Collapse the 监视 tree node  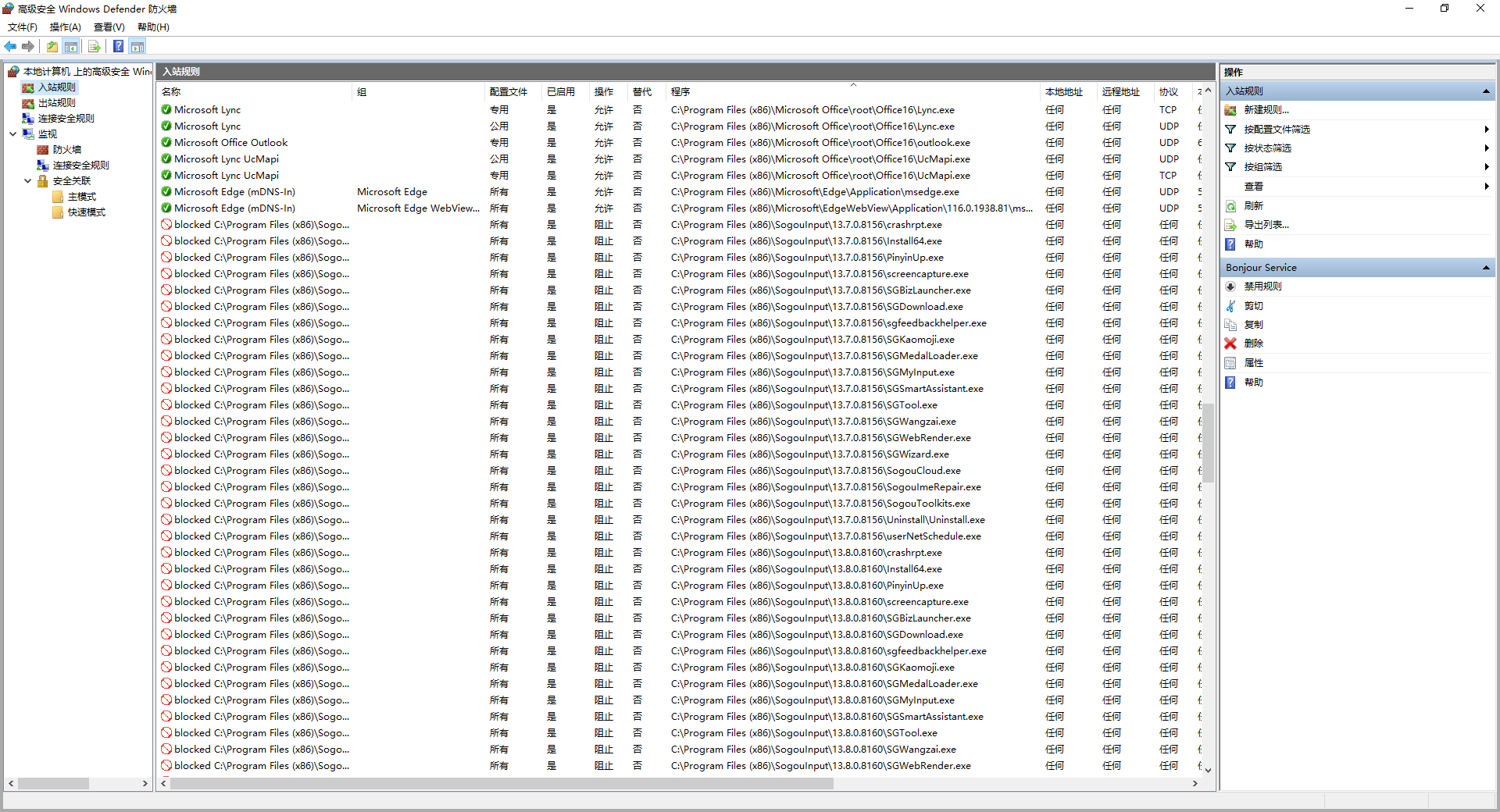(x=12, y=134)
